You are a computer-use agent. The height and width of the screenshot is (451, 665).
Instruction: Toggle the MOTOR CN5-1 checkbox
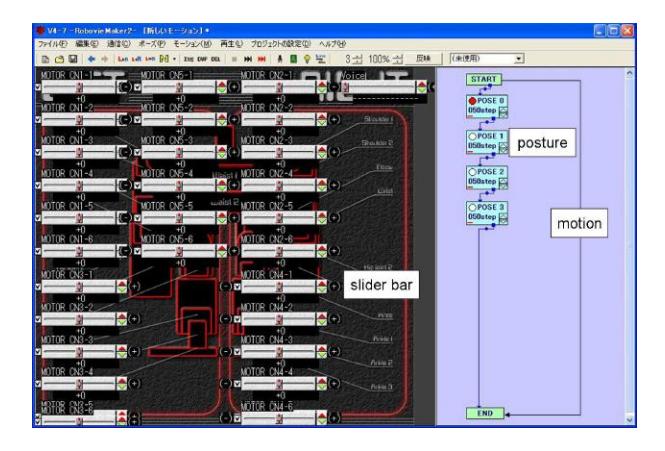coord(137,87)
